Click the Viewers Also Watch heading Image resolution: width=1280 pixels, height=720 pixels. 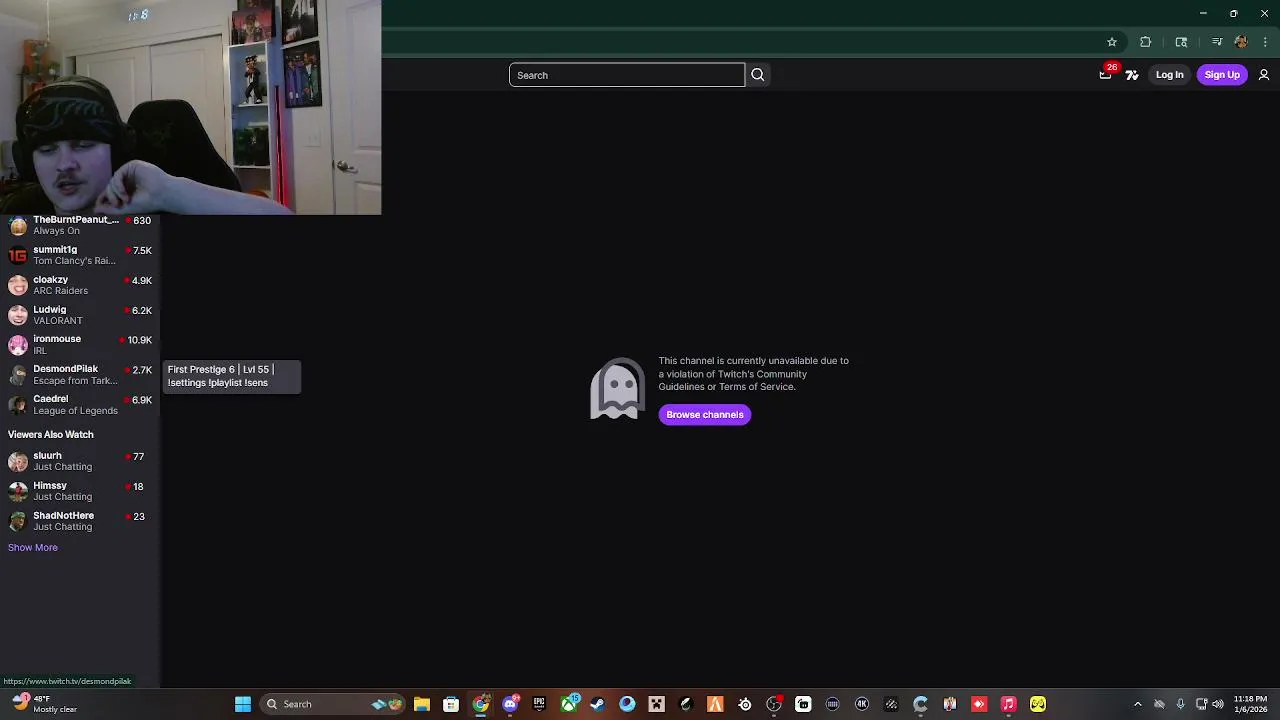pos(51,434)
